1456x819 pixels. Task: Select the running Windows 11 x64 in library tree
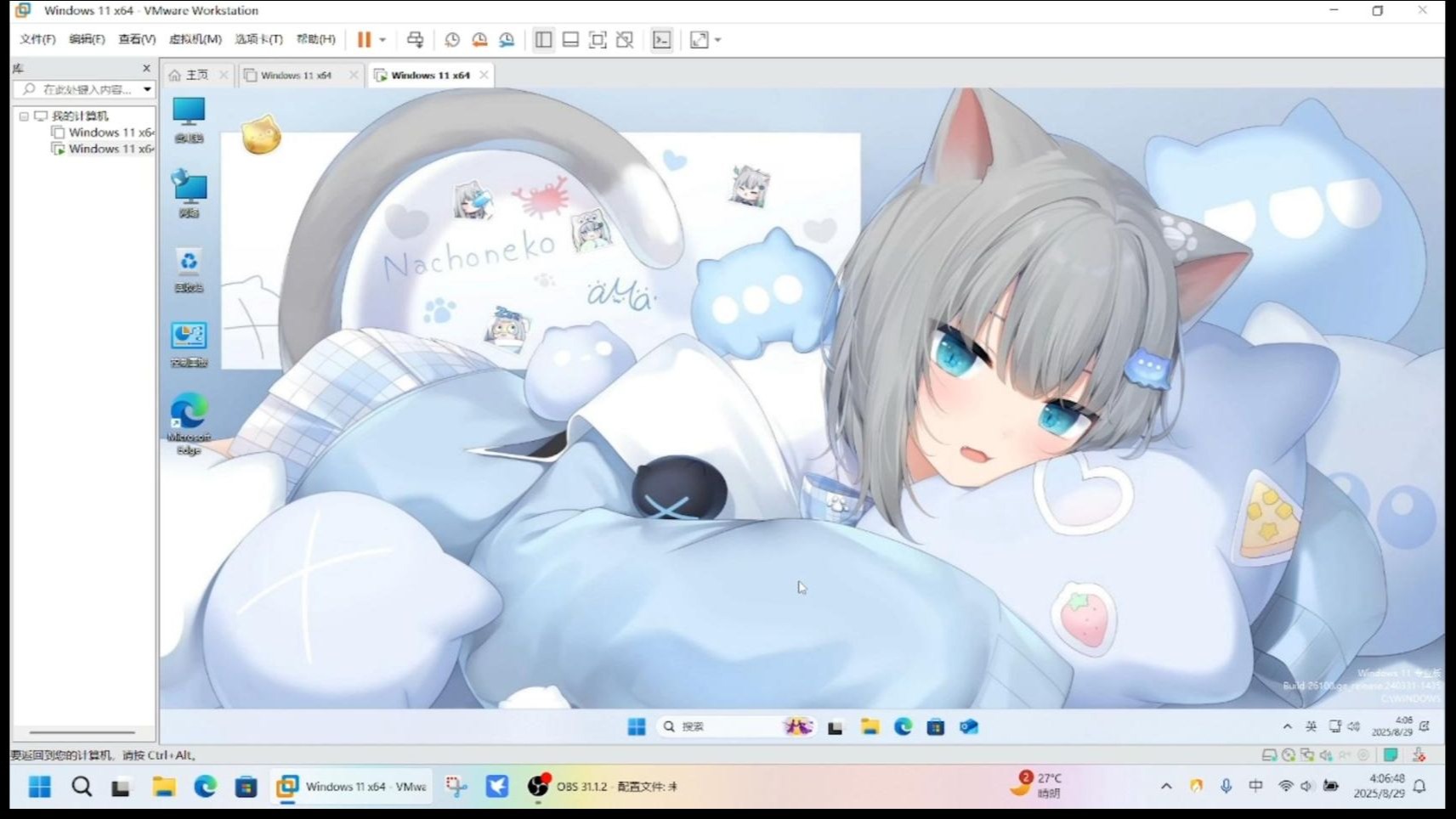[x=104, y=149]
